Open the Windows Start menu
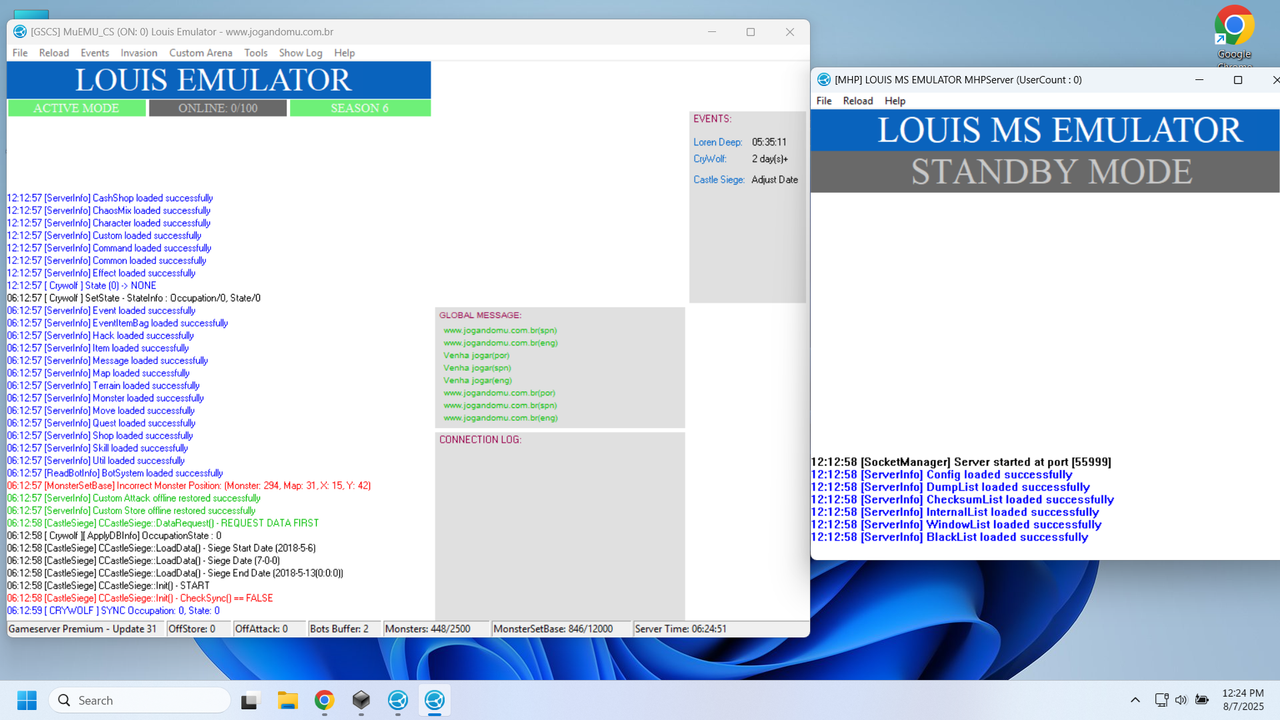This screenshot has height=720, width=1280. [x=27, y=700]
